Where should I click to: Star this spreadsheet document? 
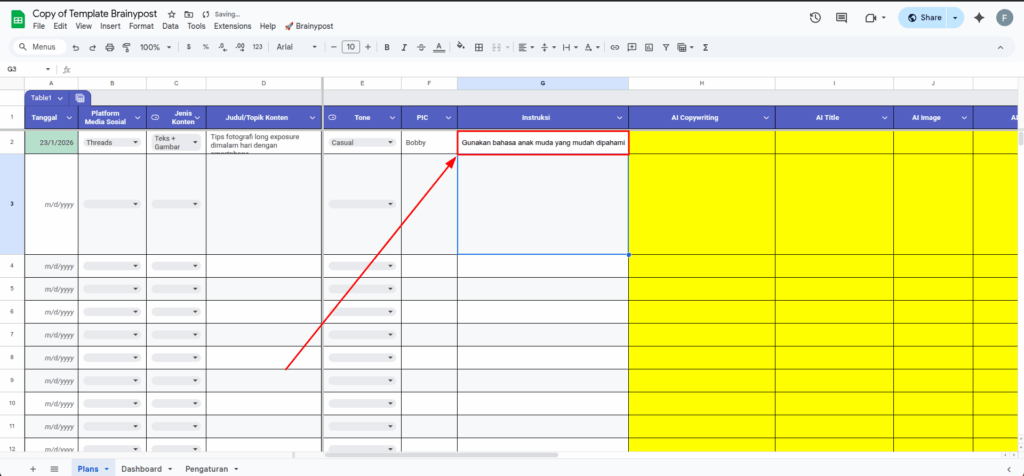click(x=172, y=15)
